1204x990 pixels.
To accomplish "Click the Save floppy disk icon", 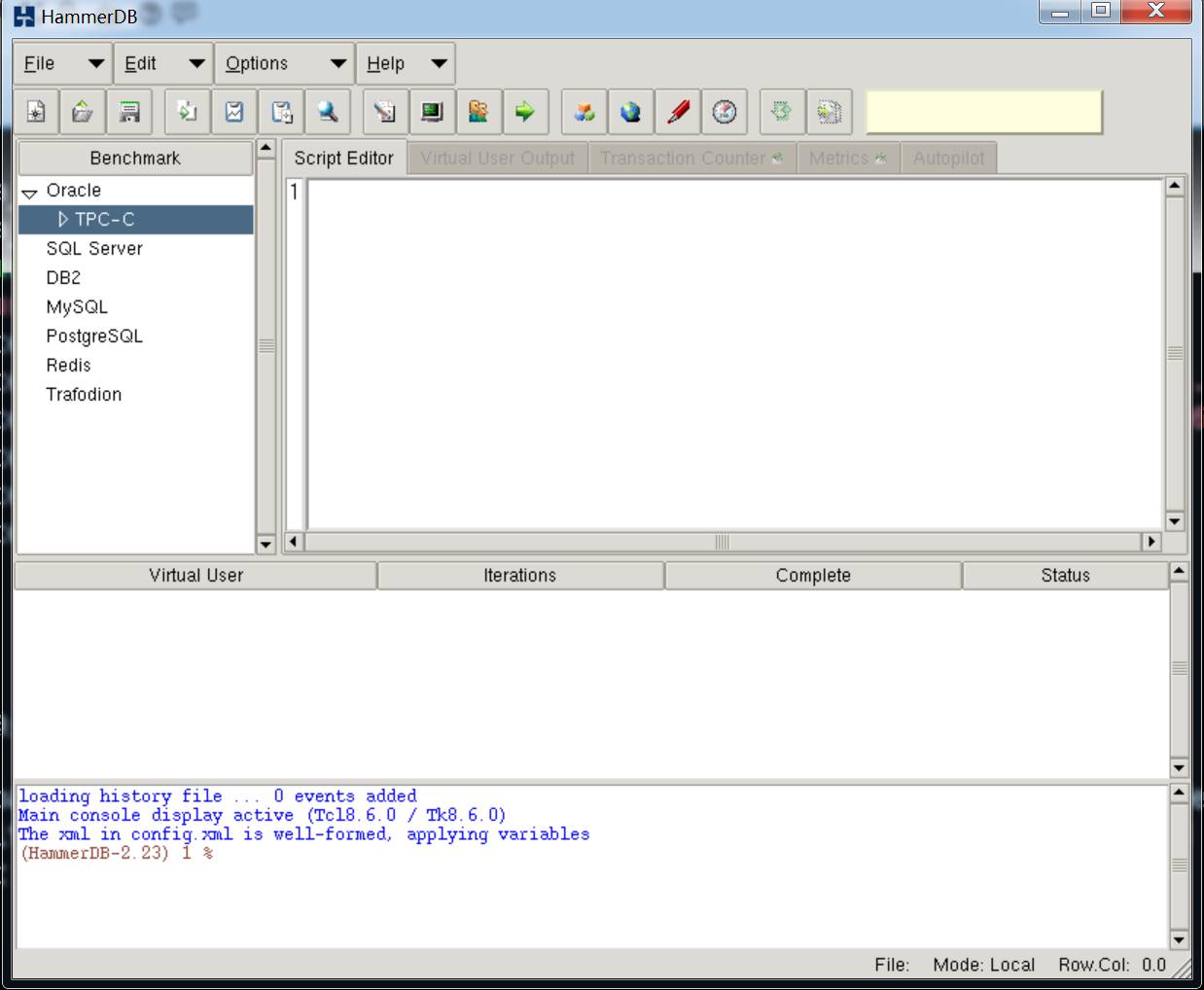I will [x=129, y=112].
